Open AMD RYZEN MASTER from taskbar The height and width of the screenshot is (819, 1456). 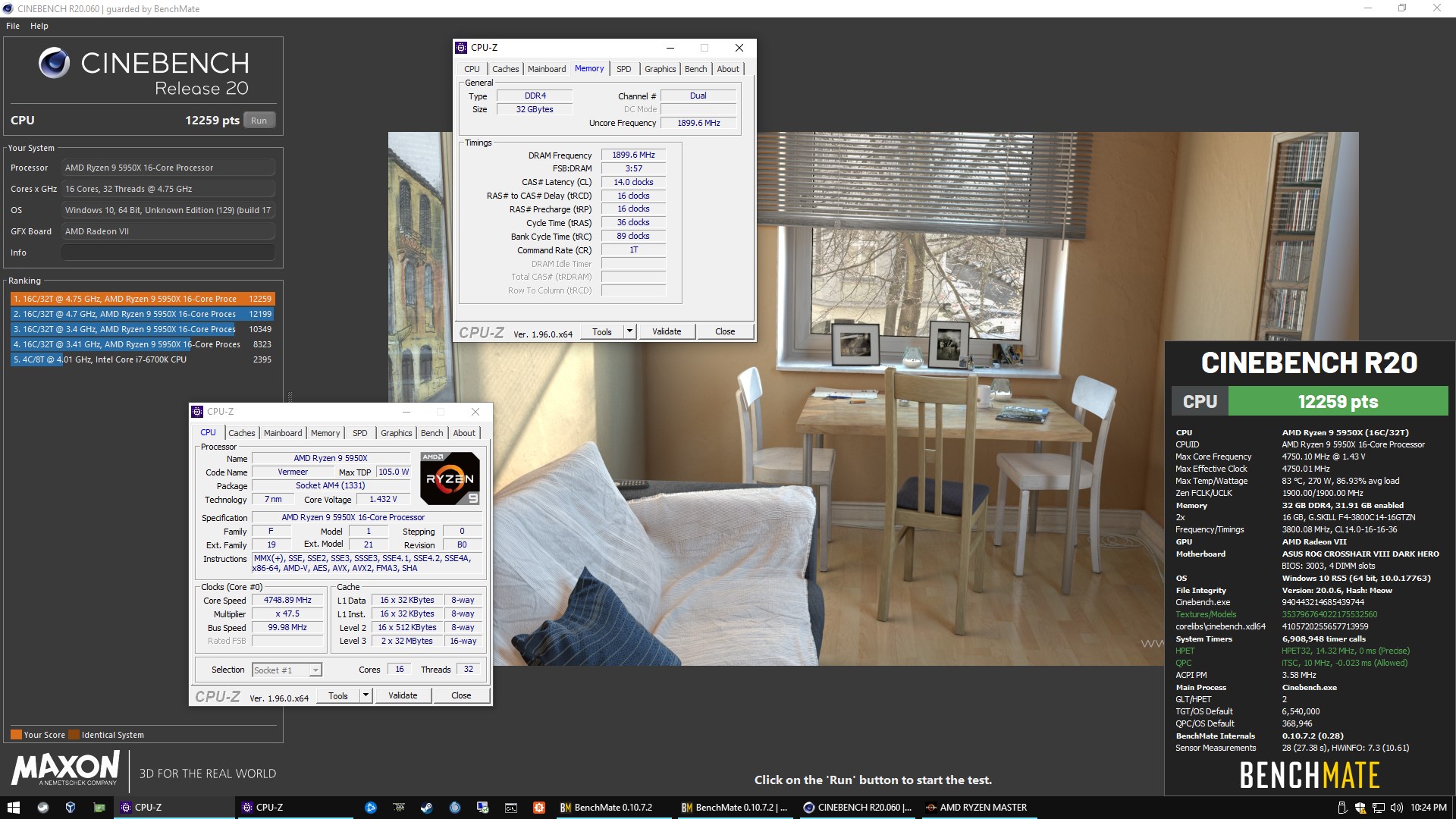978,808
